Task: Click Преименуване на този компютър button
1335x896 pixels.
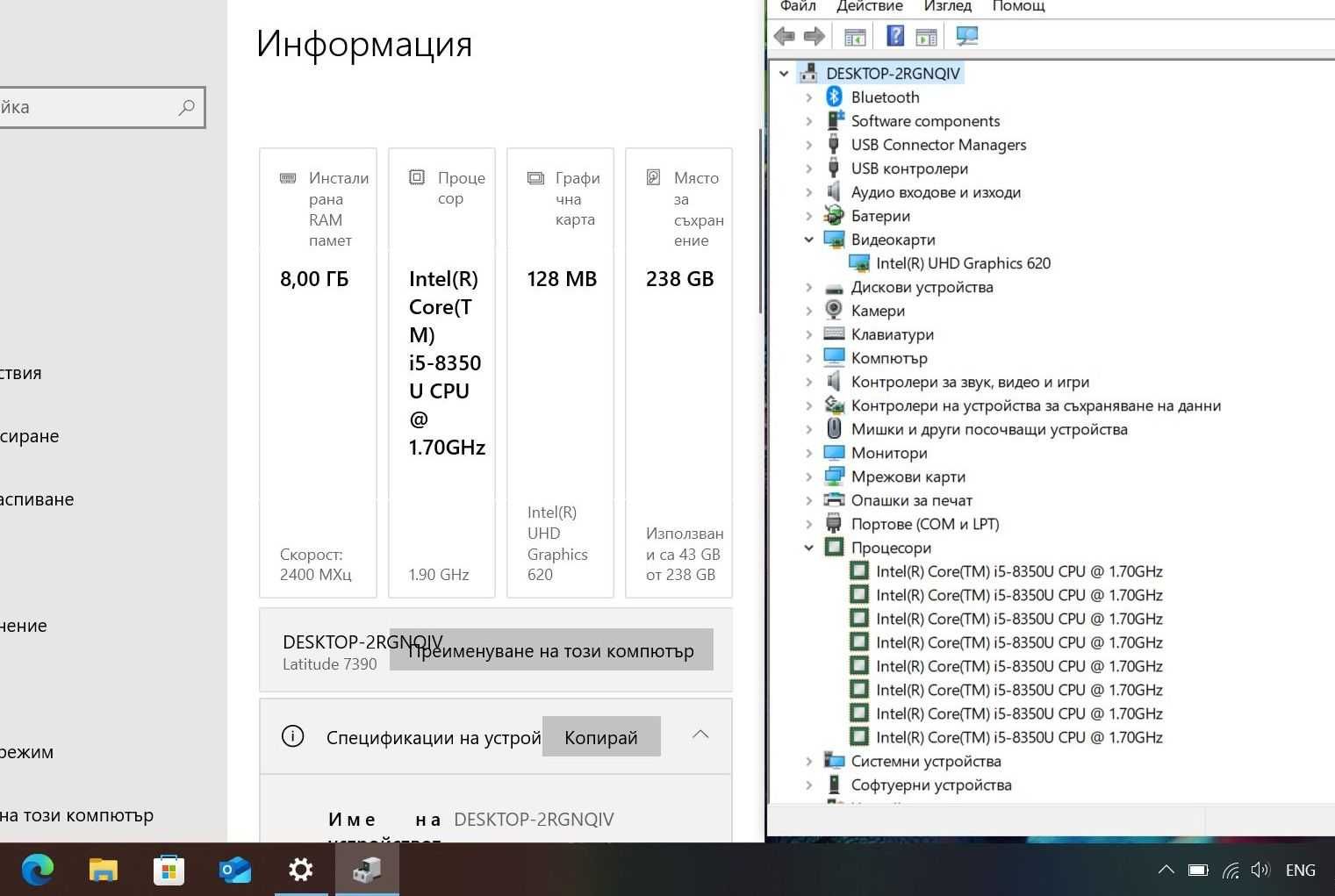Action: point(551,650)
